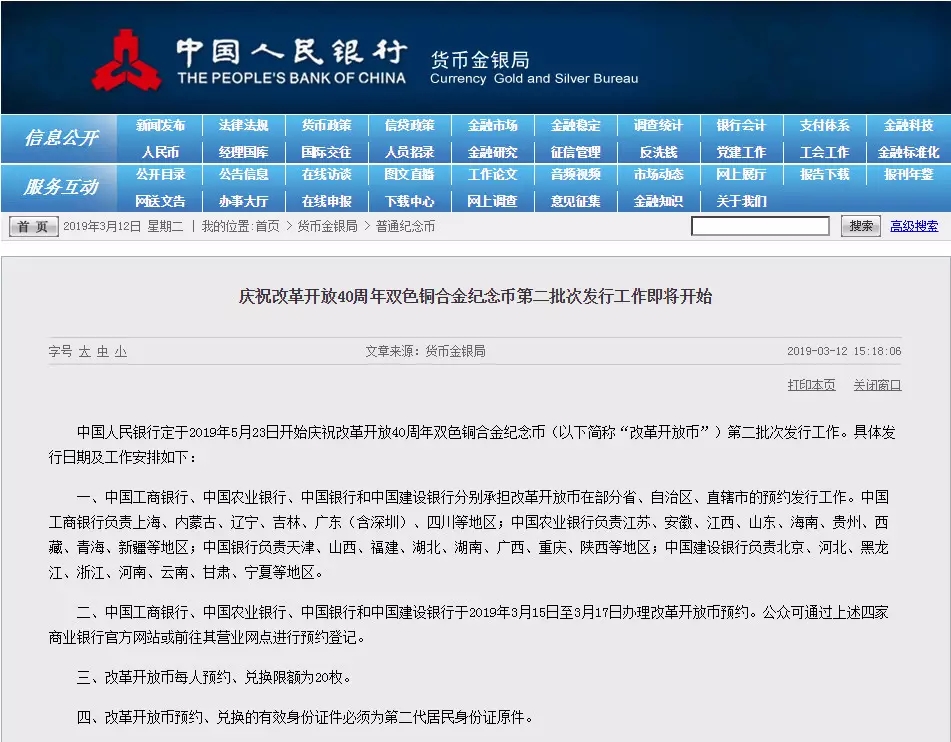Open the 金融科技 menu item

point(908,126)
